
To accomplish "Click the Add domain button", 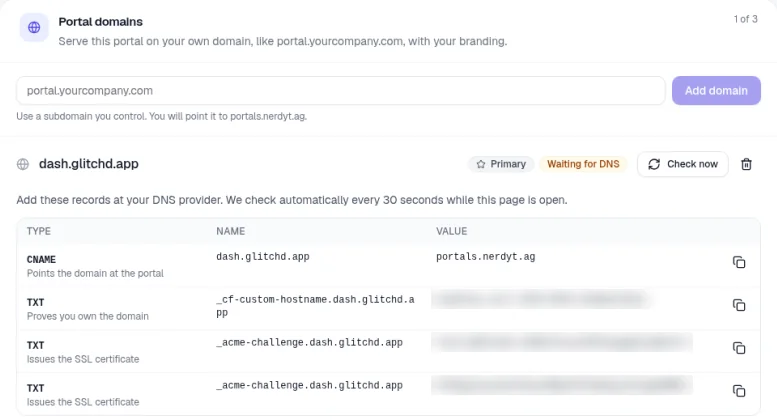I will tap(716, 91).
